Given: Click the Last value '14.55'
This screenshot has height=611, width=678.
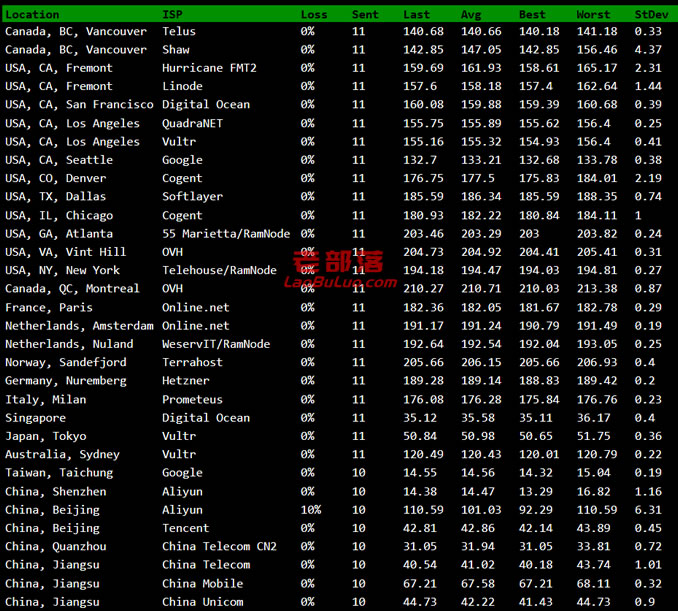Looking at the screenshot, I should [x=420, y=473].
